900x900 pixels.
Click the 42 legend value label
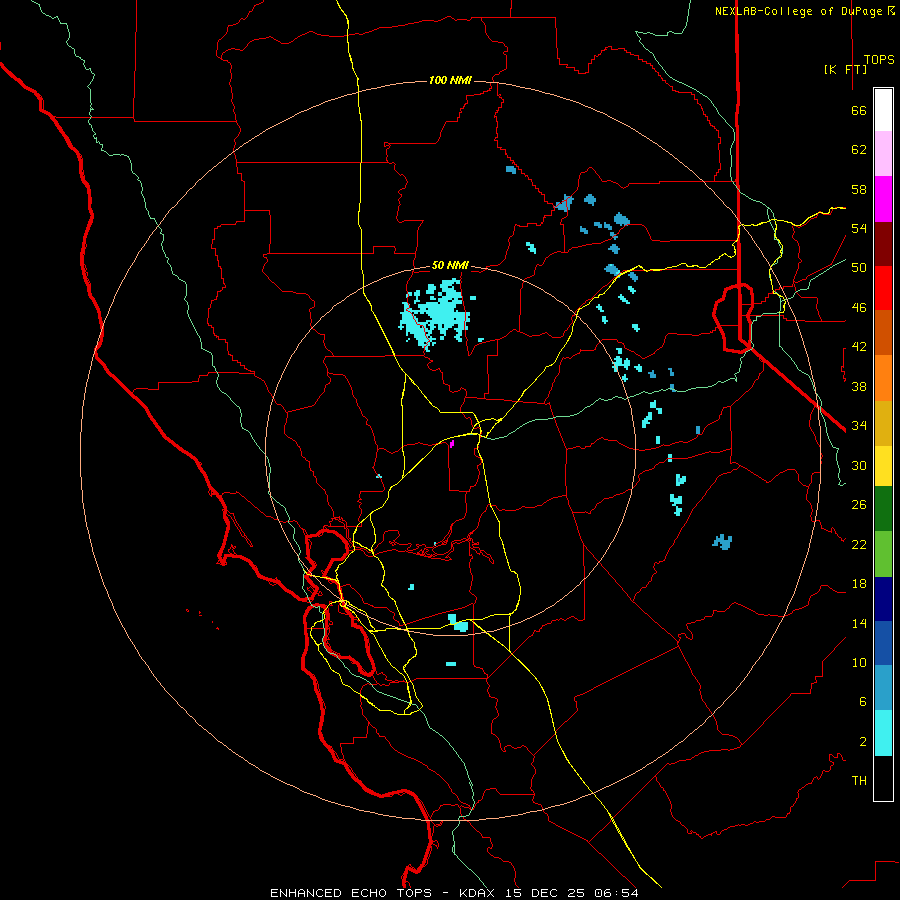coord(859,347)
